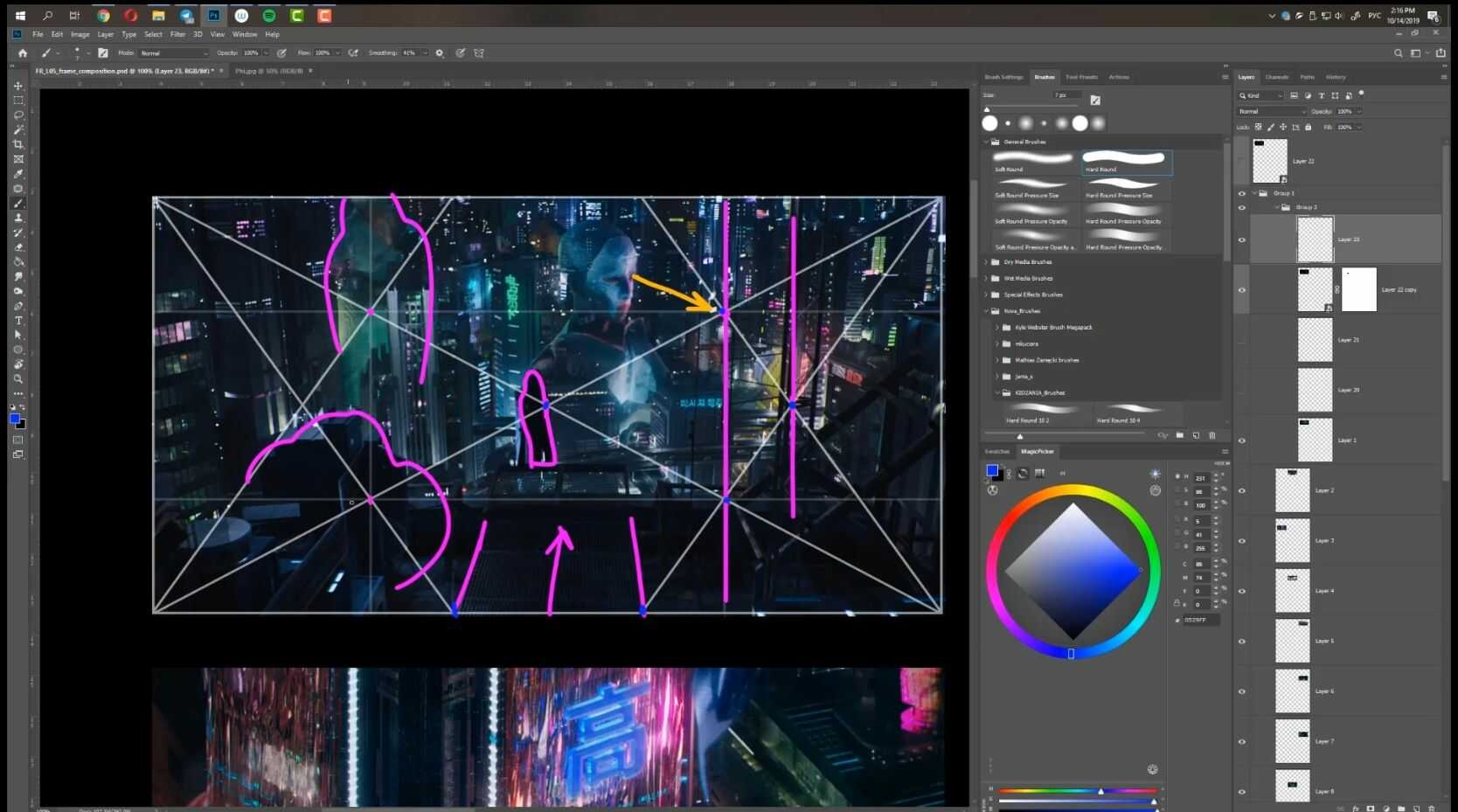The width and height of the screenshot is (1458, 812).
Task: Delete brush using trash icon
Action: coord(1212,435)
